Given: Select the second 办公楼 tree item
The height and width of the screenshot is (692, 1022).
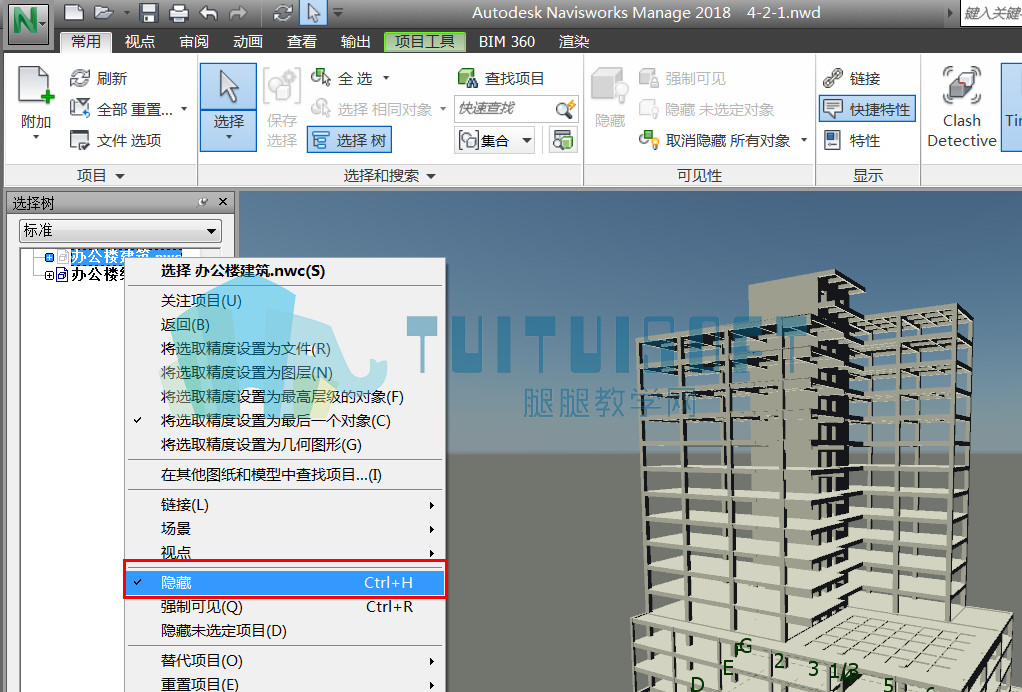Looking at the screenshot, I should tap(97, 274).
